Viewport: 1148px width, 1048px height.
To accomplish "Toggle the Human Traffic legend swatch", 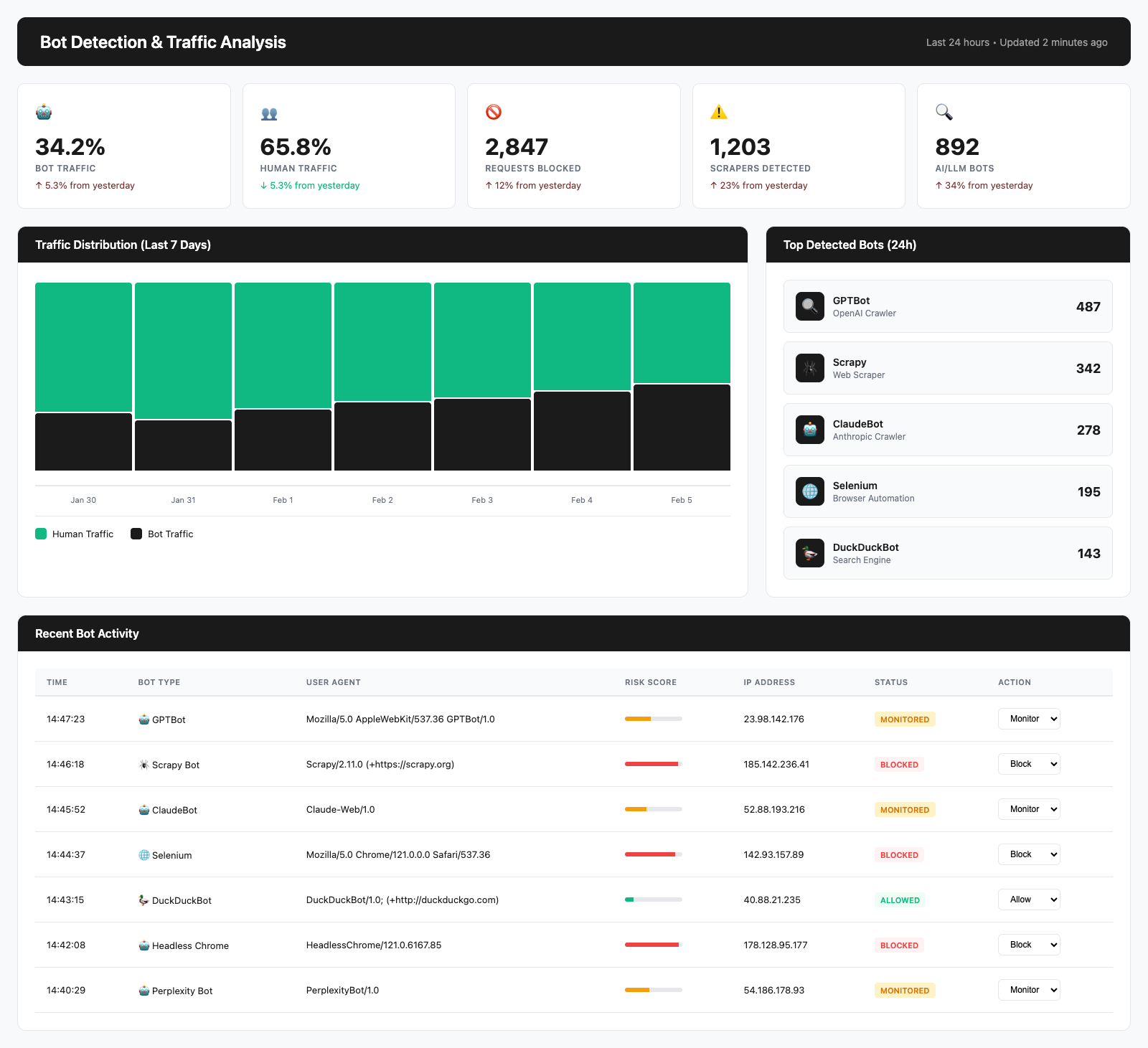I will (x=41, y=534).
